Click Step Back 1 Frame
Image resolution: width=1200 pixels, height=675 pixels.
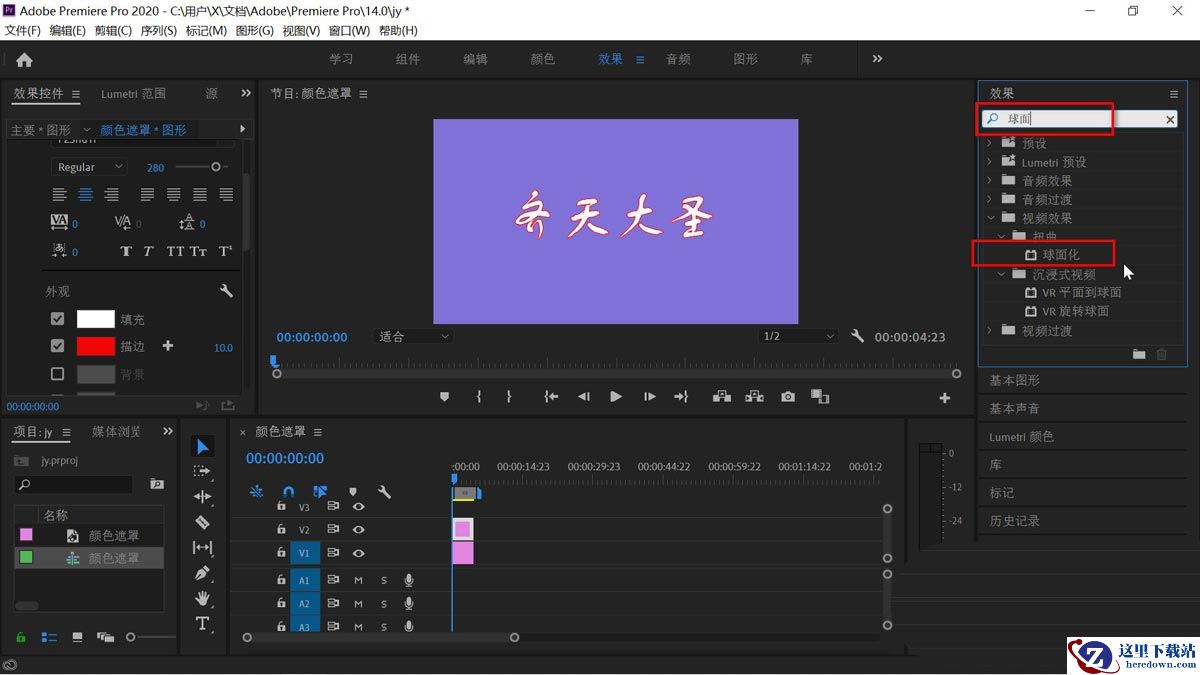click(x=584, y=397)
